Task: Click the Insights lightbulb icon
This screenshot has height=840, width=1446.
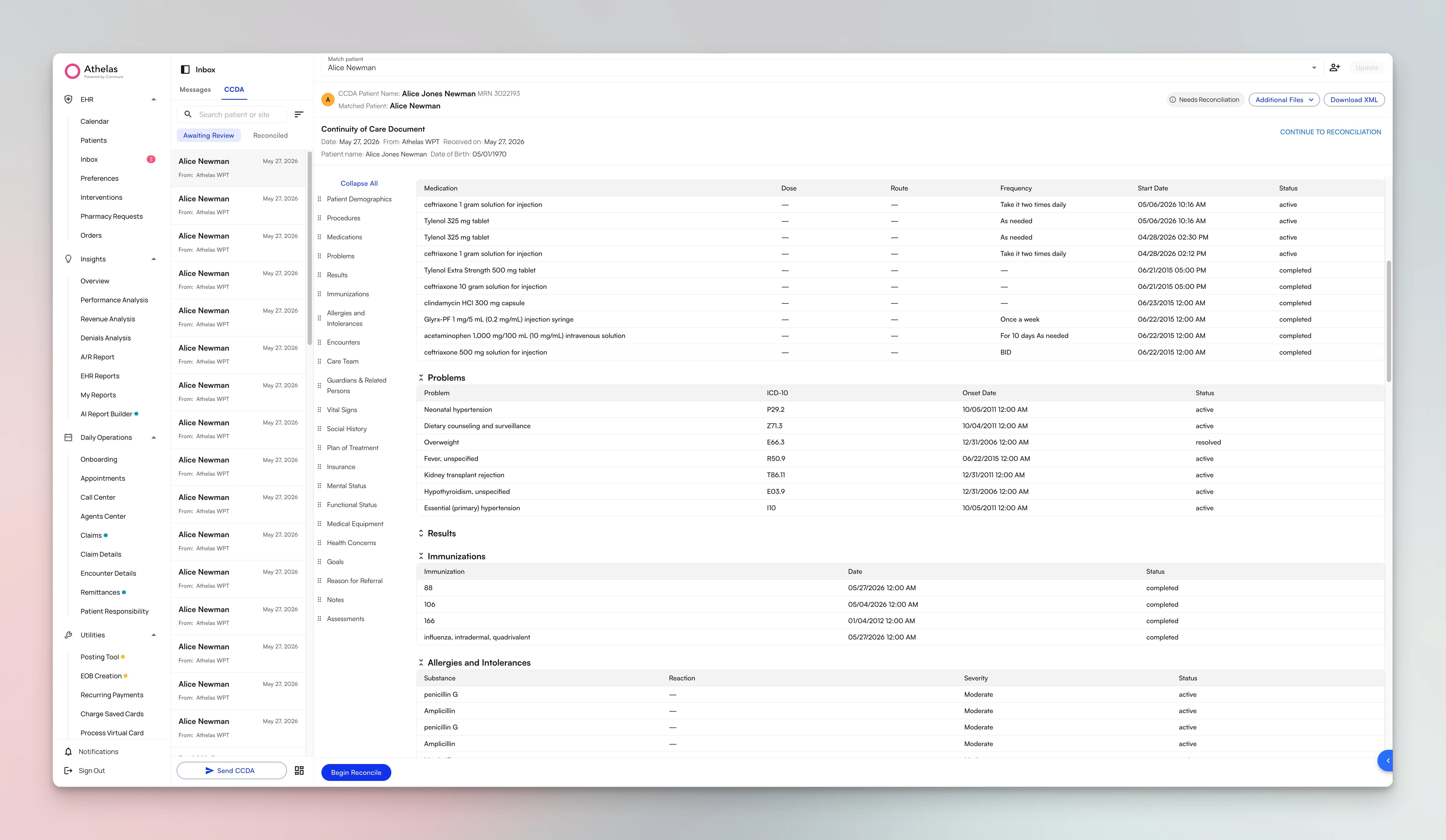Action: pos(68,259)
